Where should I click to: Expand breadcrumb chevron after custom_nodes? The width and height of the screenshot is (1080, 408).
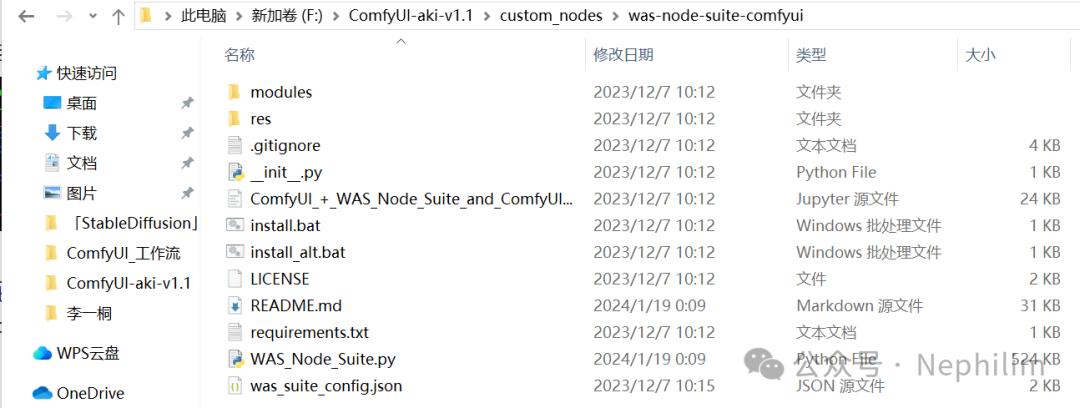pyautogui.click(x=614, y=16)
